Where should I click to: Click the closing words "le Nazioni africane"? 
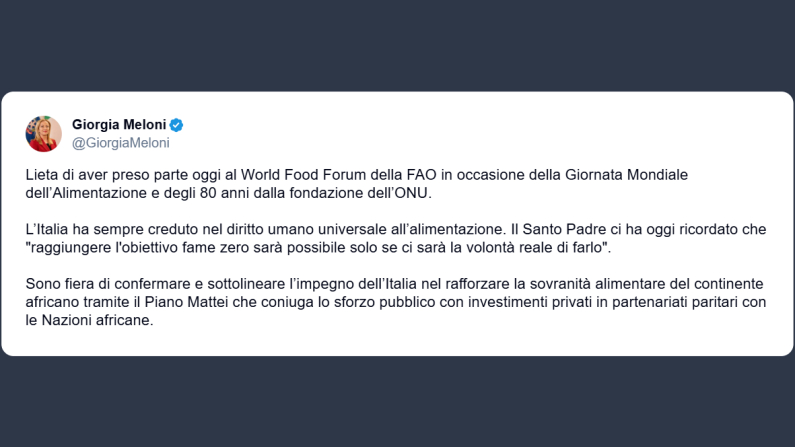tap(89, 322)
